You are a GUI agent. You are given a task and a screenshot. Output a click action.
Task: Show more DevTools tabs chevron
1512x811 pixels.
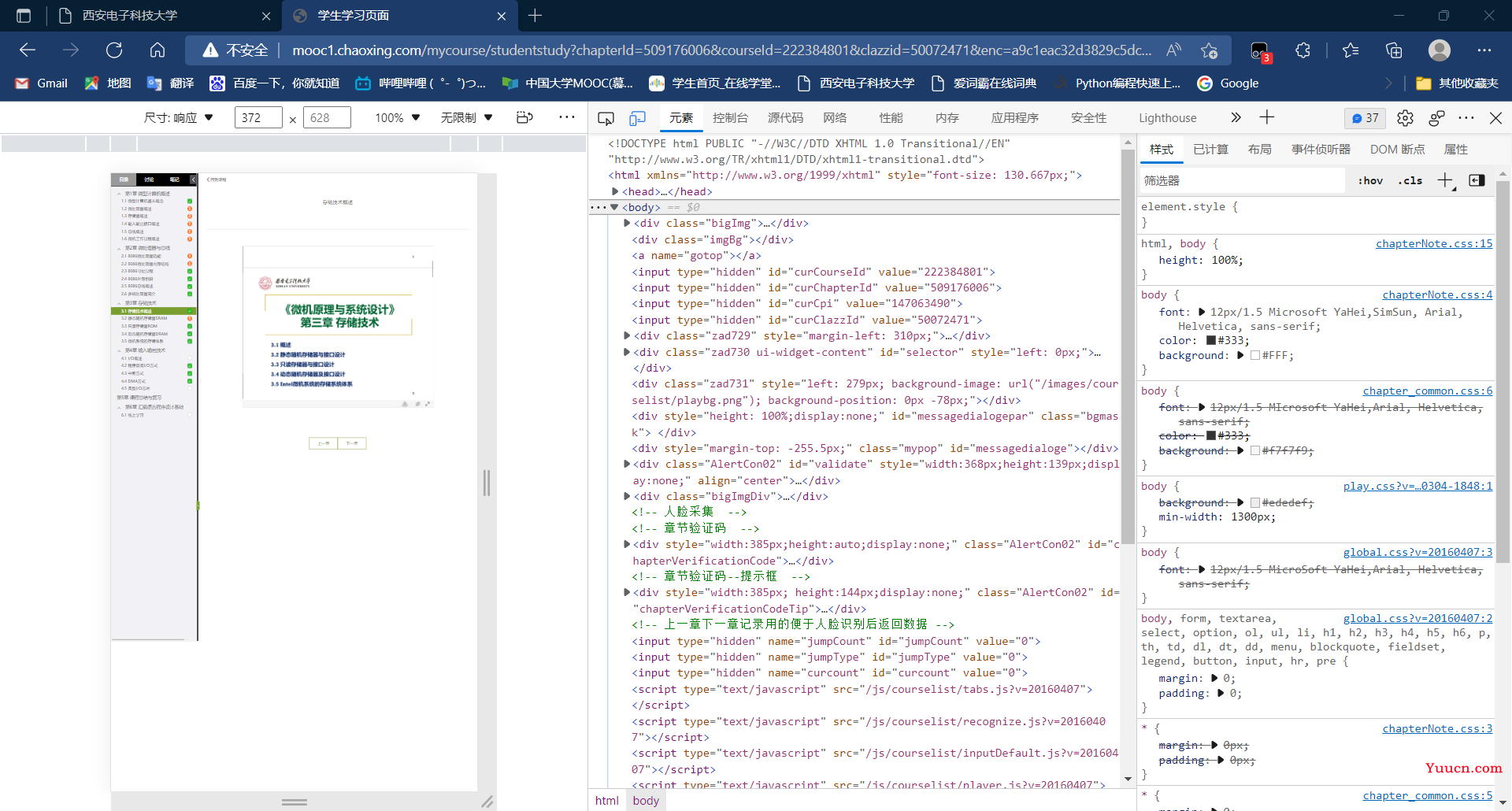click(1236, 117)
